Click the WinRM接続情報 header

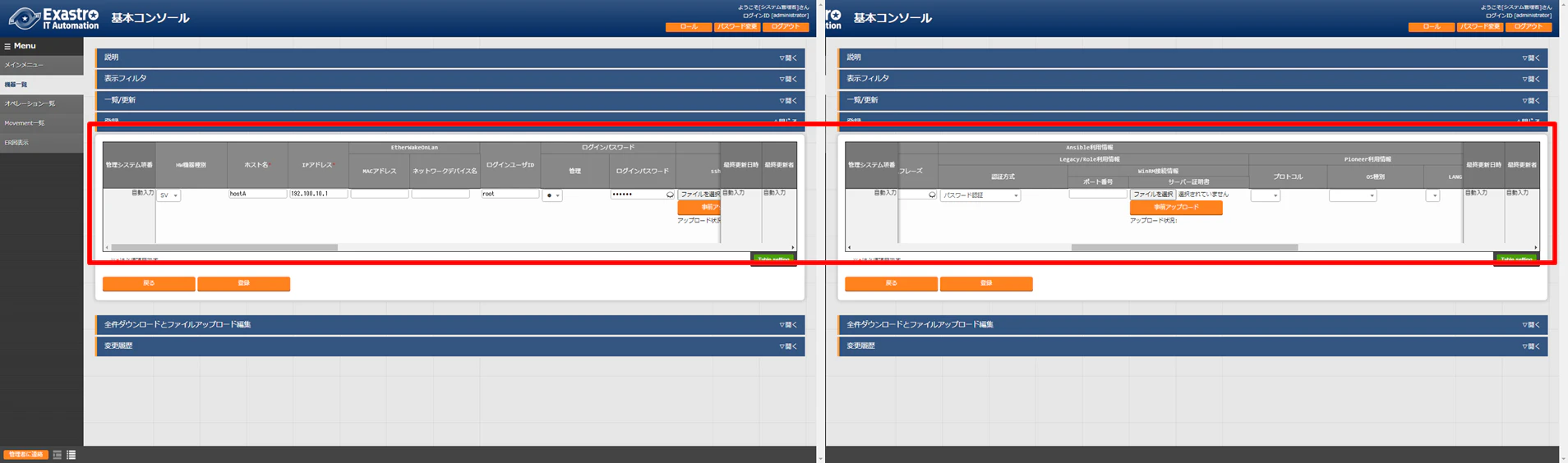[1158, 171]
